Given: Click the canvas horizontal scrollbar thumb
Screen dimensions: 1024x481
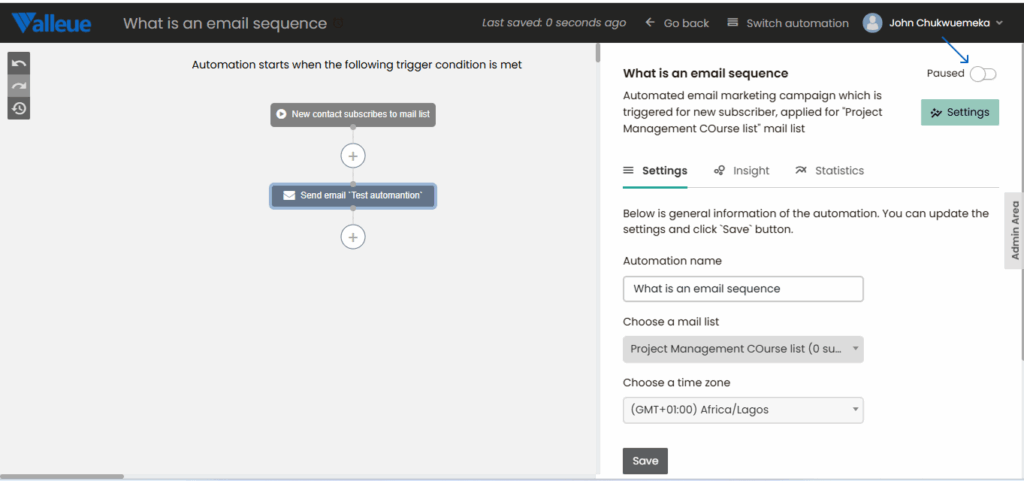Looking at the screenshot, I should tap(62, 477).
